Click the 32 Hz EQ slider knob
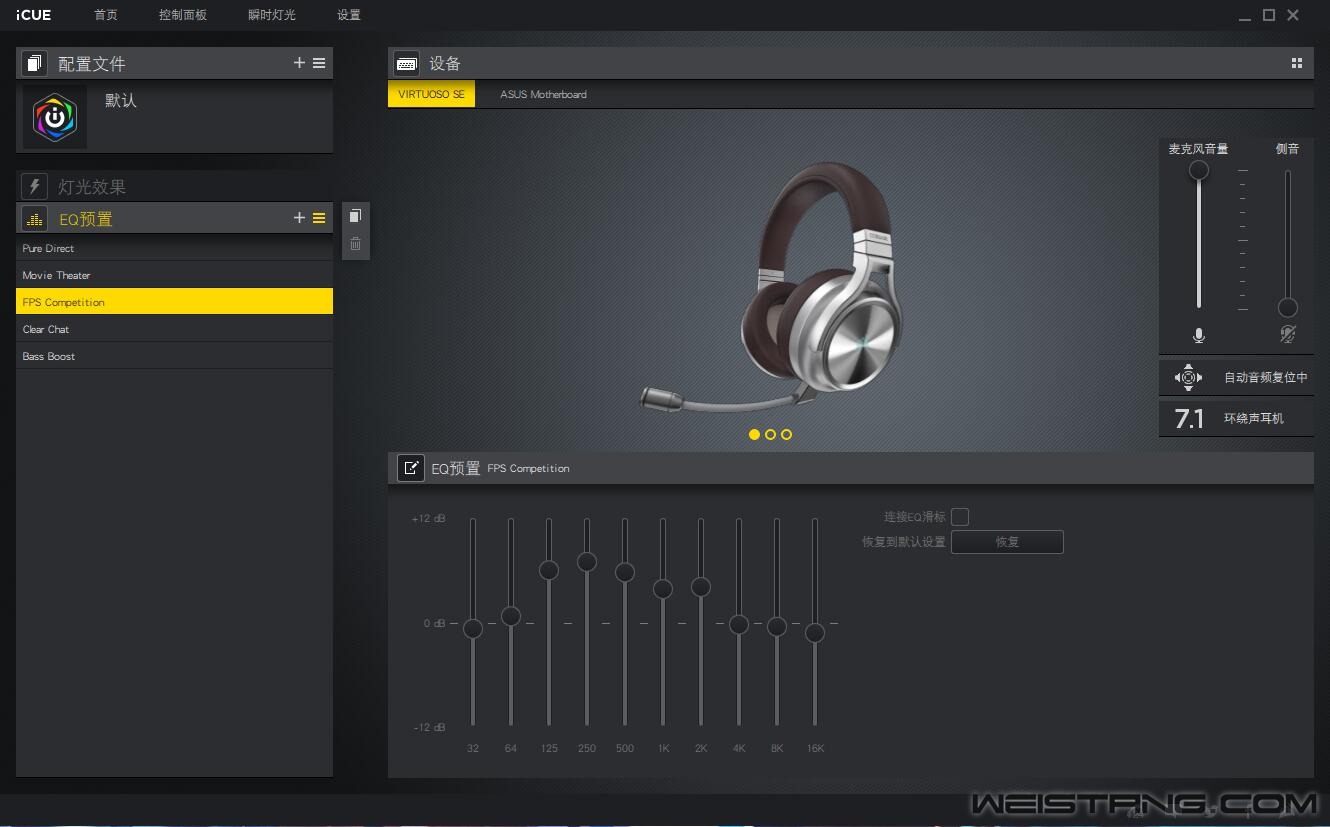Viewport: 1330px width, 827px height. point(473,629)
